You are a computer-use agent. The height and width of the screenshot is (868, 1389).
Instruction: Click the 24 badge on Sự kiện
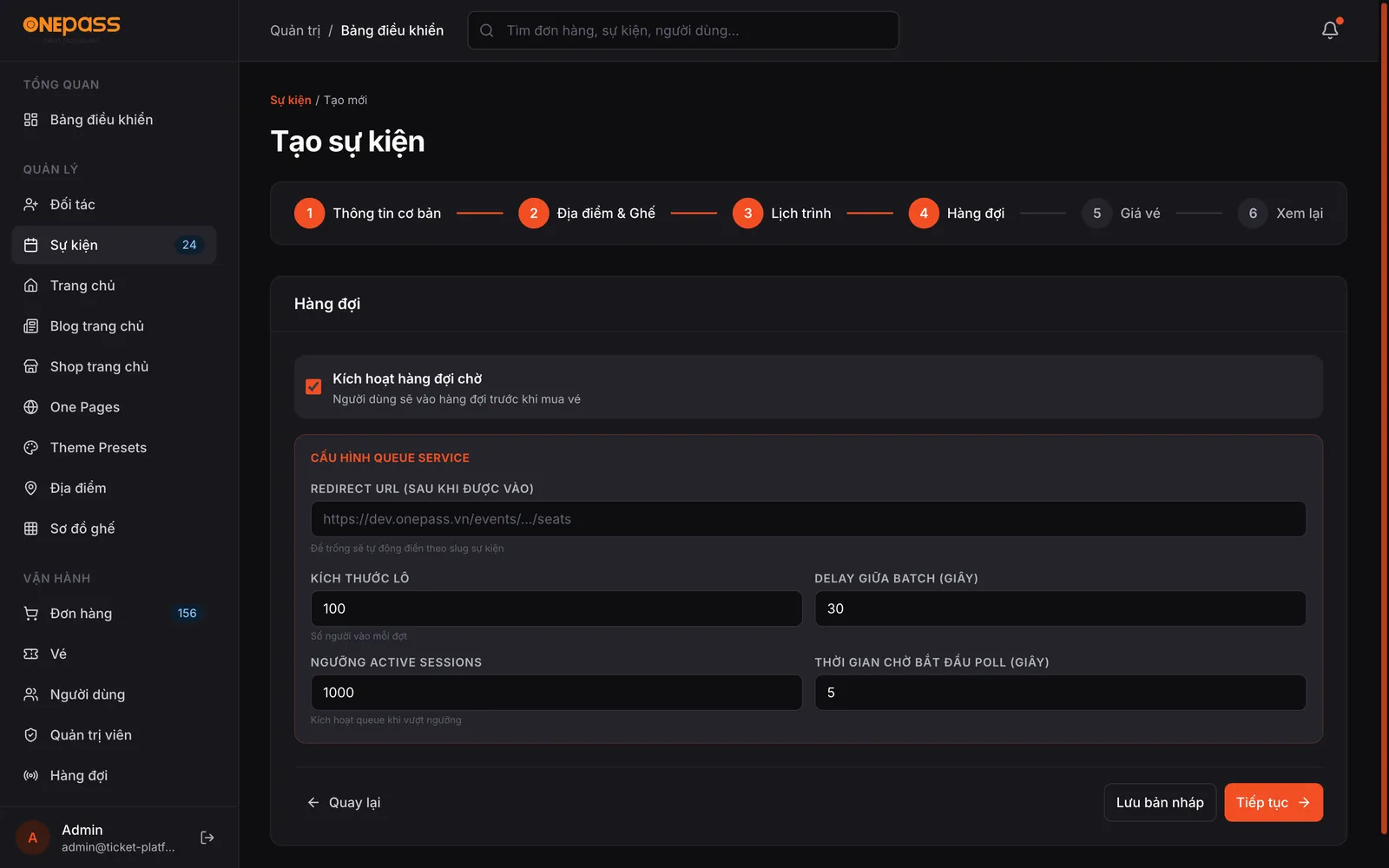click(x=189, y=245)
